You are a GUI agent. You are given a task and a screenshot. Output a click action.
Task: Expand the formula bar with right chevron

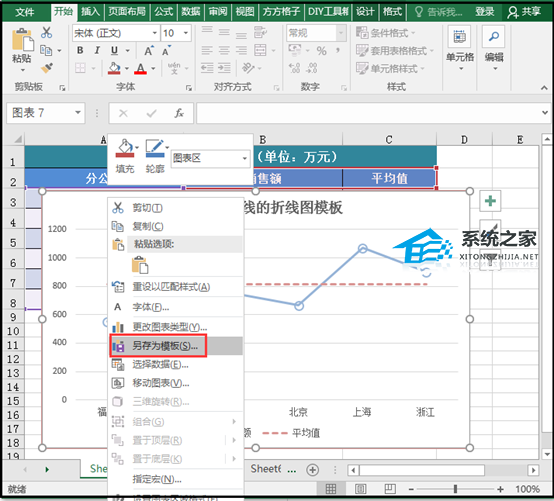pyautogui.click(x=545, y=113)
